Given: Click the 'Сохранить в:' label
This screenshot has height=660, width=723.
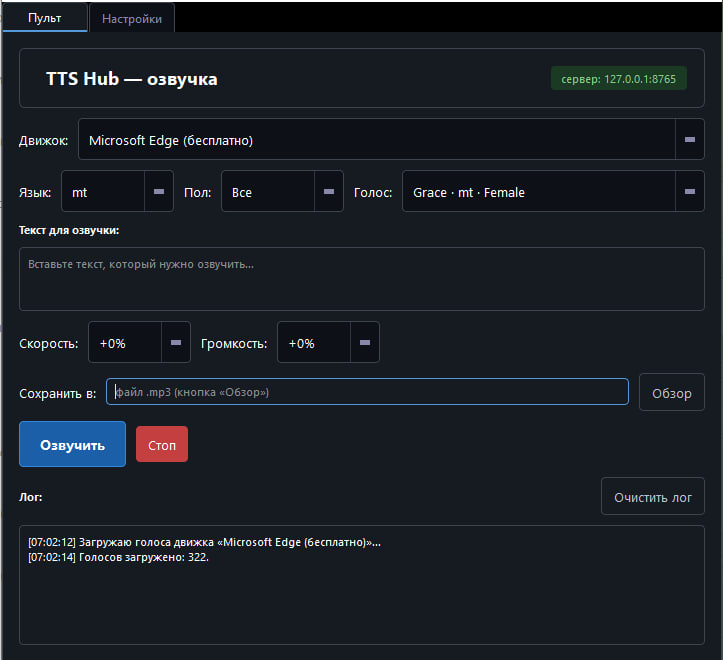Looking at the screenshot, I should pos(58,393).
